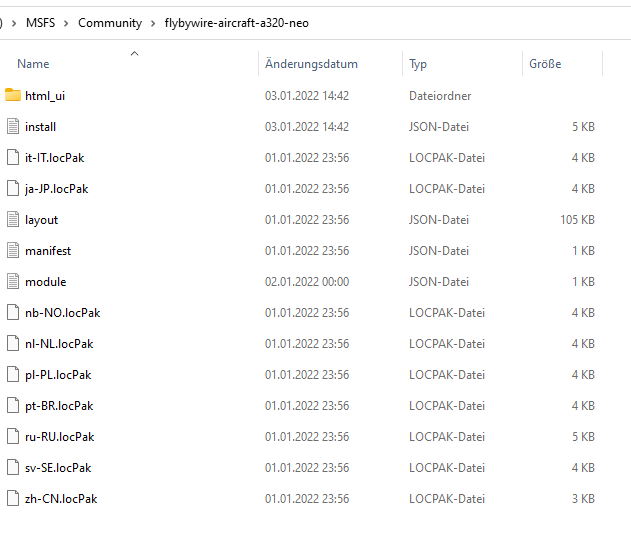Viewport: 631px width, 544px height.
Task: Select the install JSON file icon
Action: coord(13,126)
